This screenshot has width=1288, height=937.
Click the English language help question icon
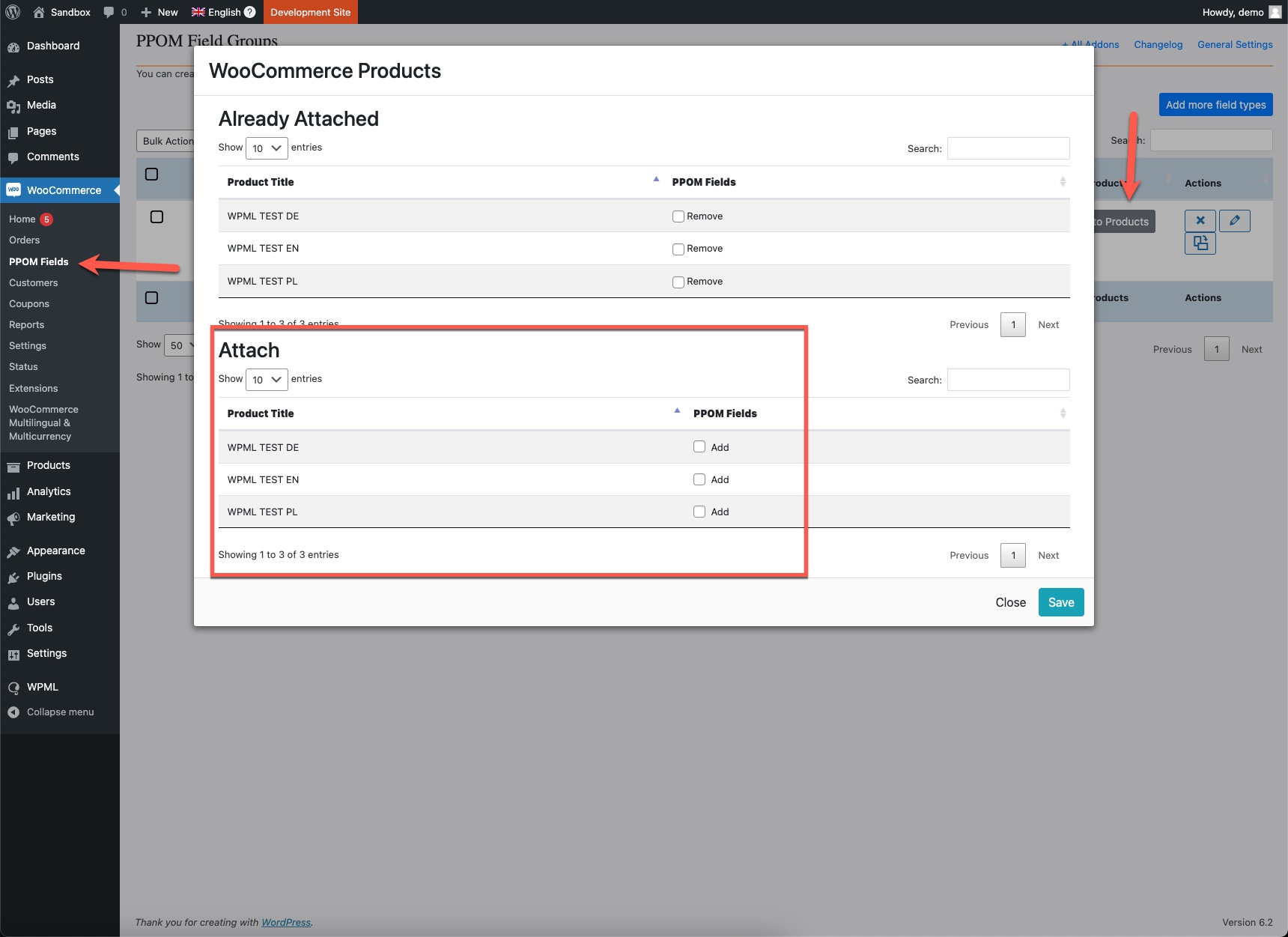click(x=250, y=12)
